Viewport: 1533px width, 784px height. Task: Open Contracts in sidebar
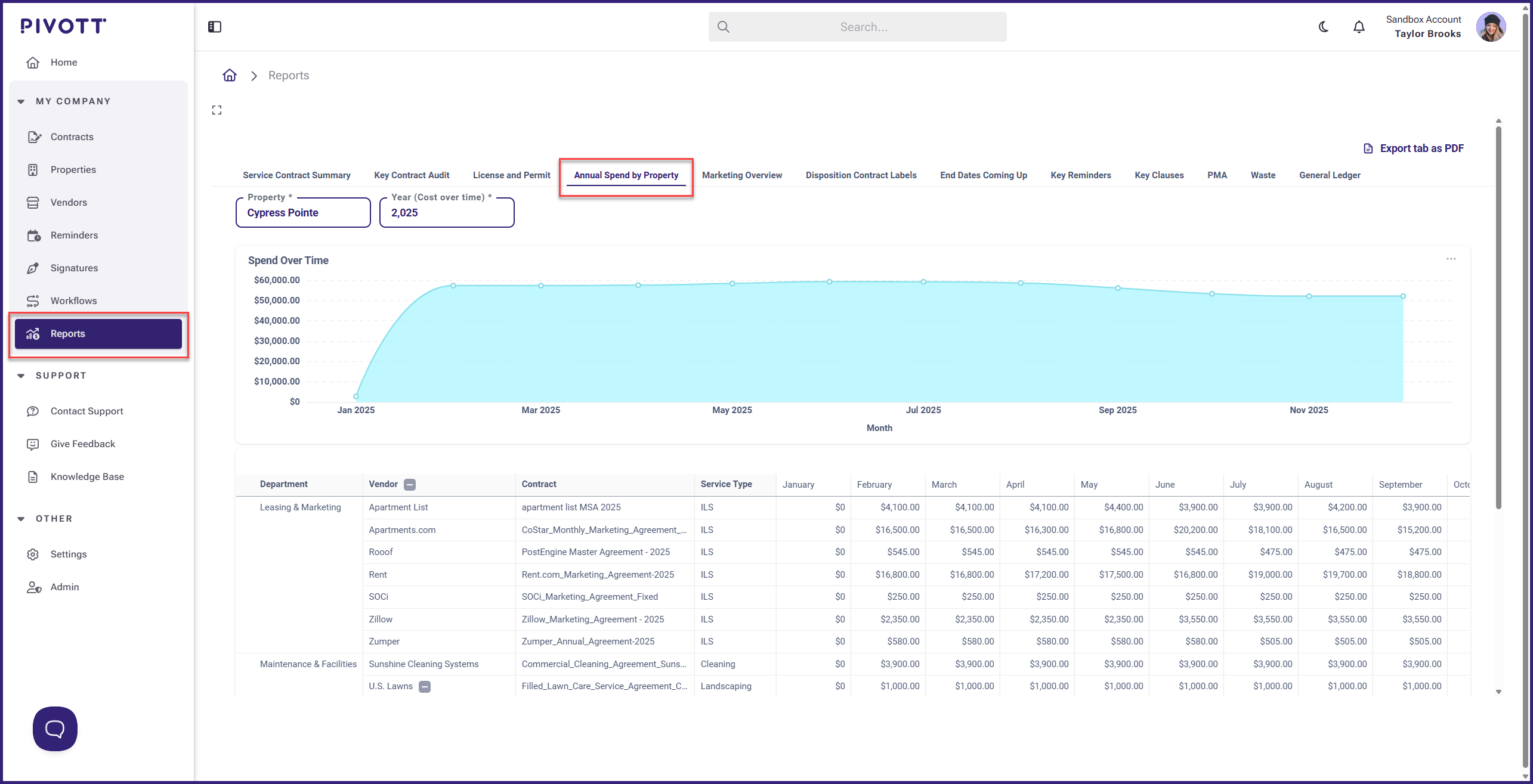pyautogui.click(x=72, y=137)
